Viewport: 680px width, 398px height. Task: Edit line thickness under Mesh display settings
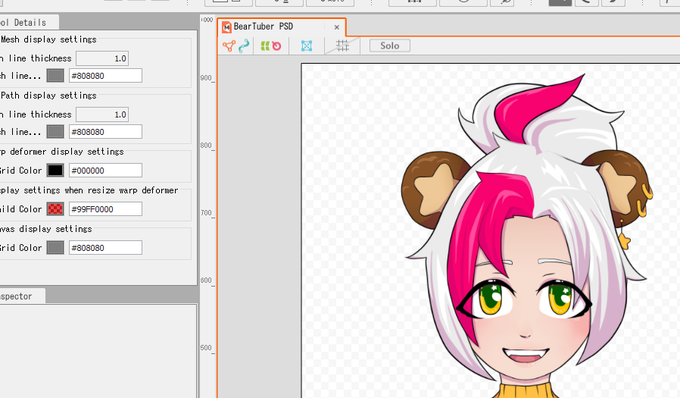click(102, 58)
